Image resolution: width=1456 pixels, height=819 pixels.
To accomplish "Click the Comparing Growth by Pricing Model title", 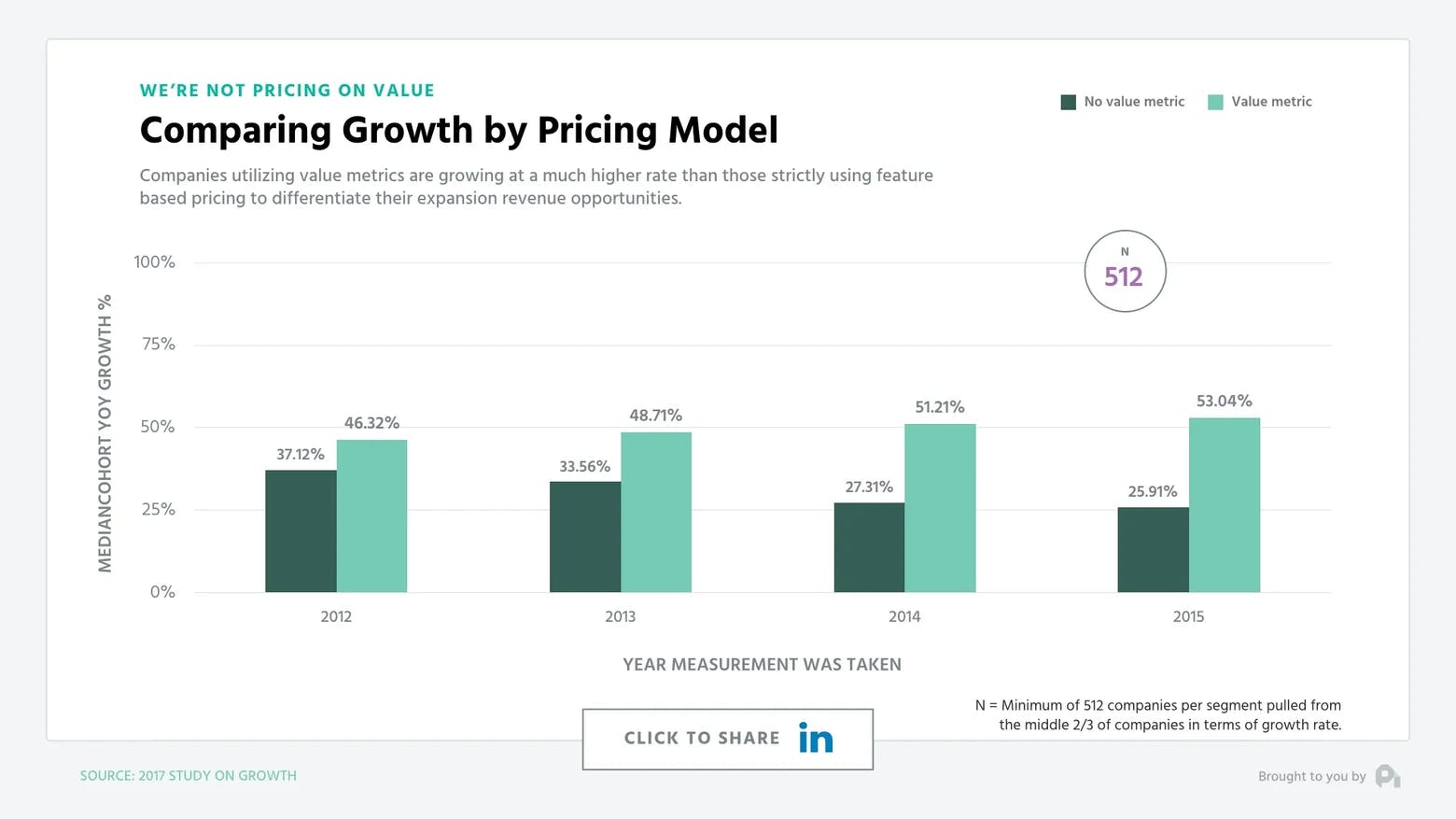I will (x=458, y=130).
